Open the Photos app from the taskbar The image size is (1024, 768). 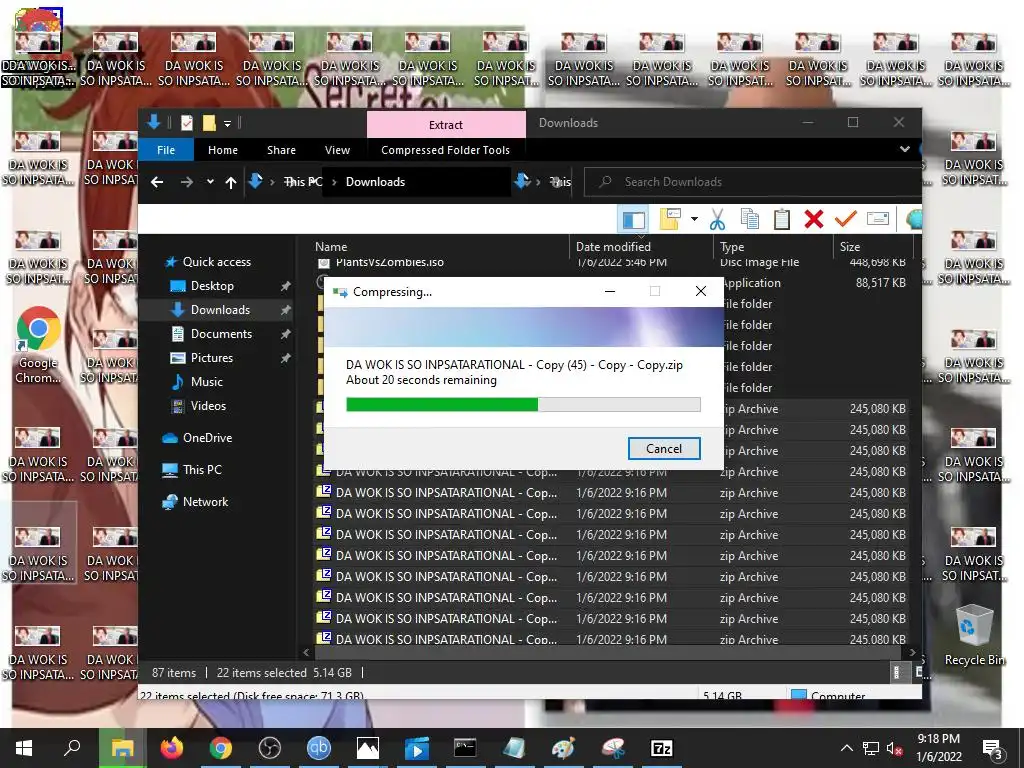[x=368, y=748]
